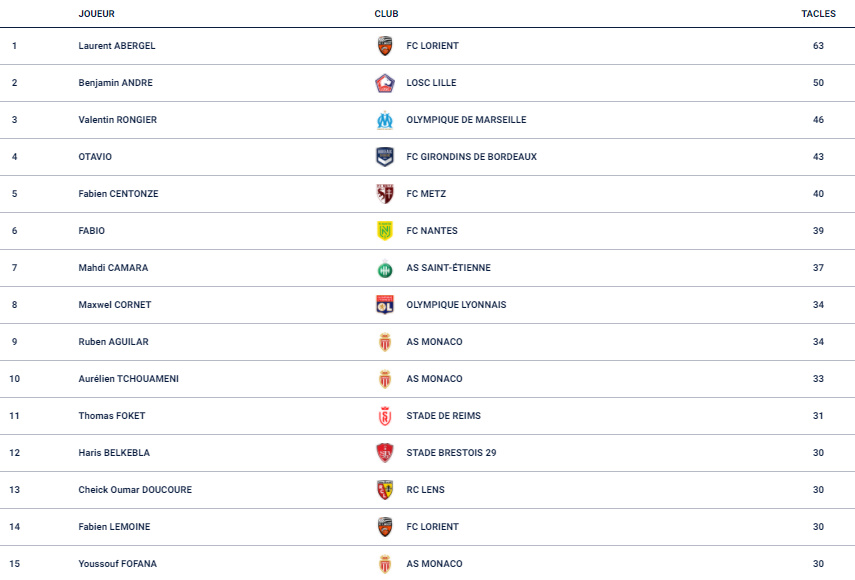Screen dimensions: 855x580
Task: Click the Olympique Lyonnais logo
Action: tap(385, 305)
